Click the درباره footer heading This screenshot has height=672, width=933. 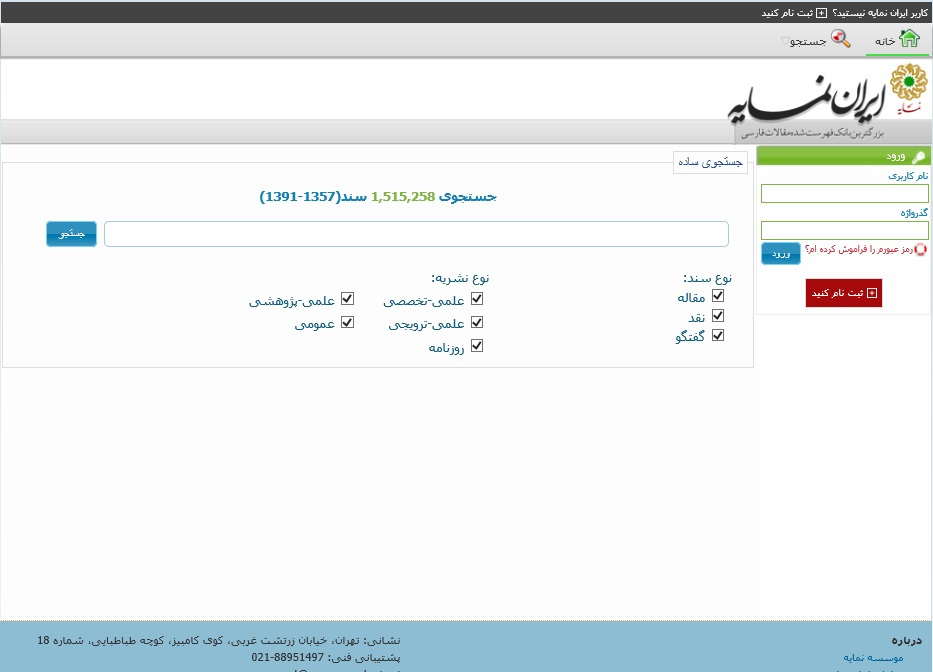click(906, 640)
